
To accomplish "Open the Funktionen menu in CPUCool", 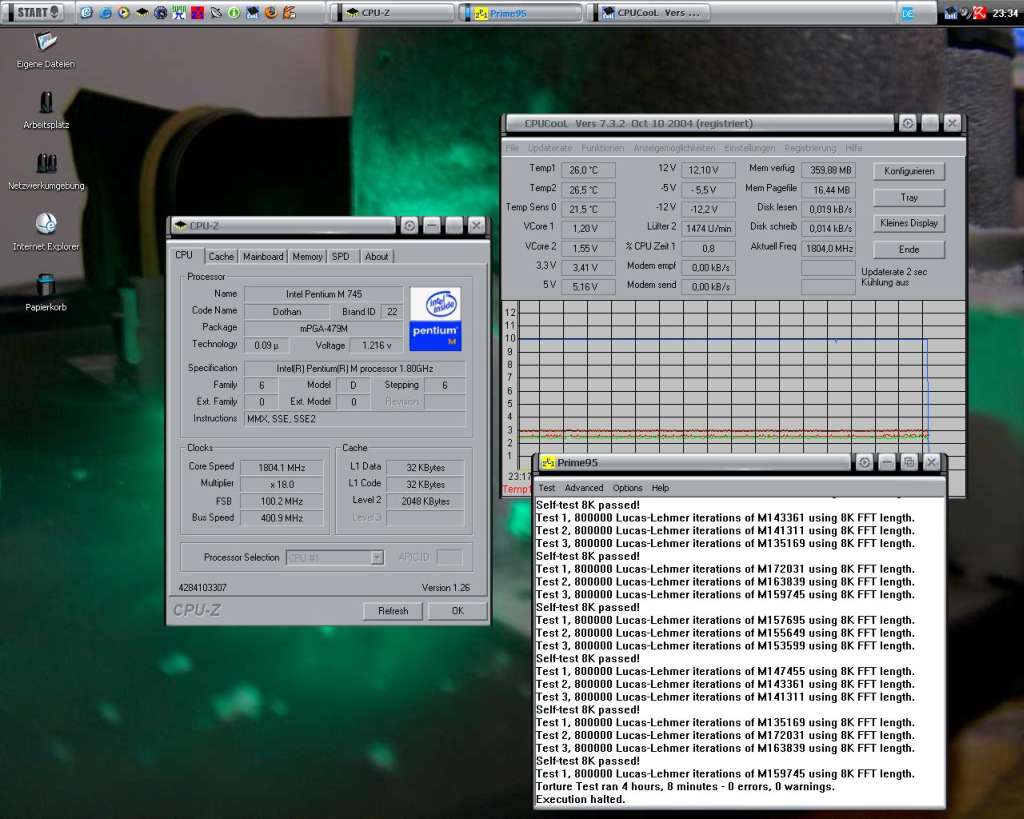I will point(603,148).
